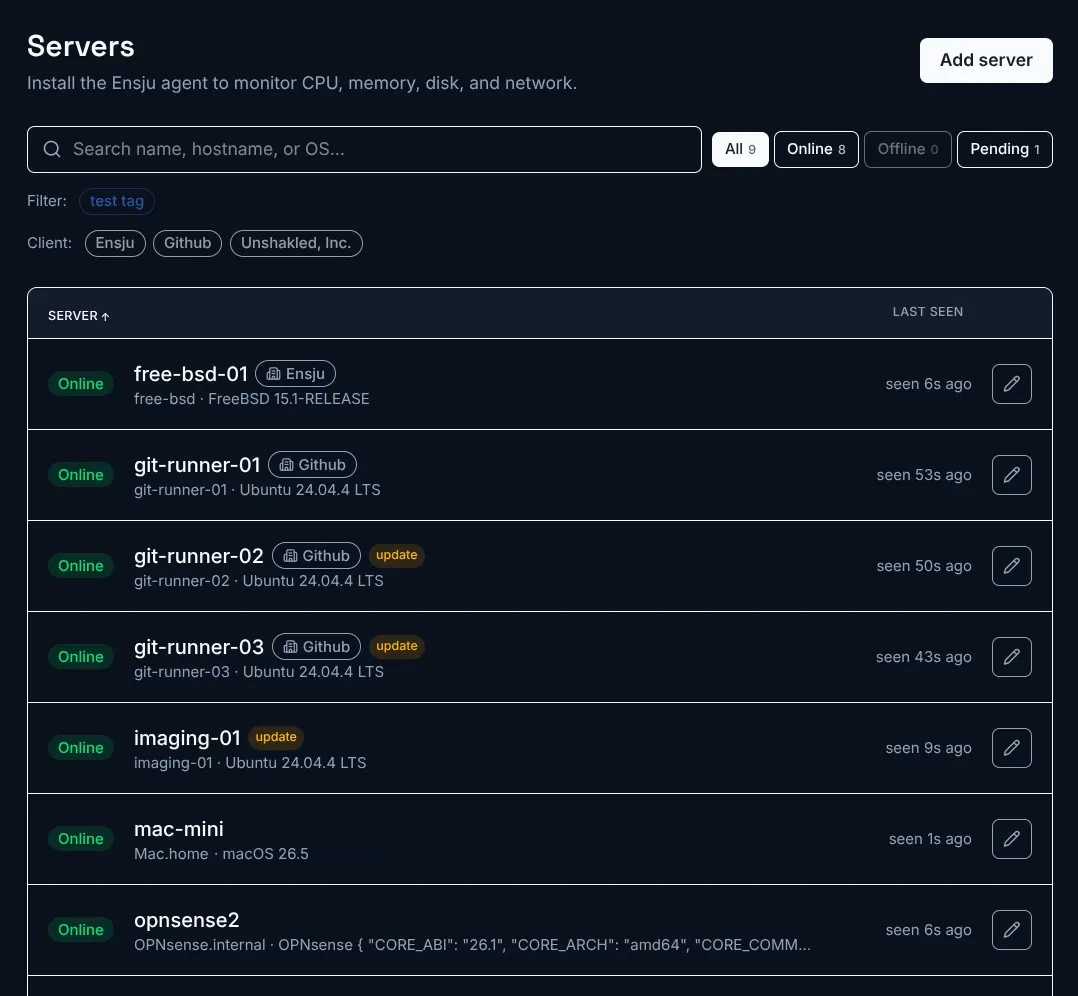Edit the git-runner-03 server
This screenshot has width=1078, height=996.
(1011, 657)
